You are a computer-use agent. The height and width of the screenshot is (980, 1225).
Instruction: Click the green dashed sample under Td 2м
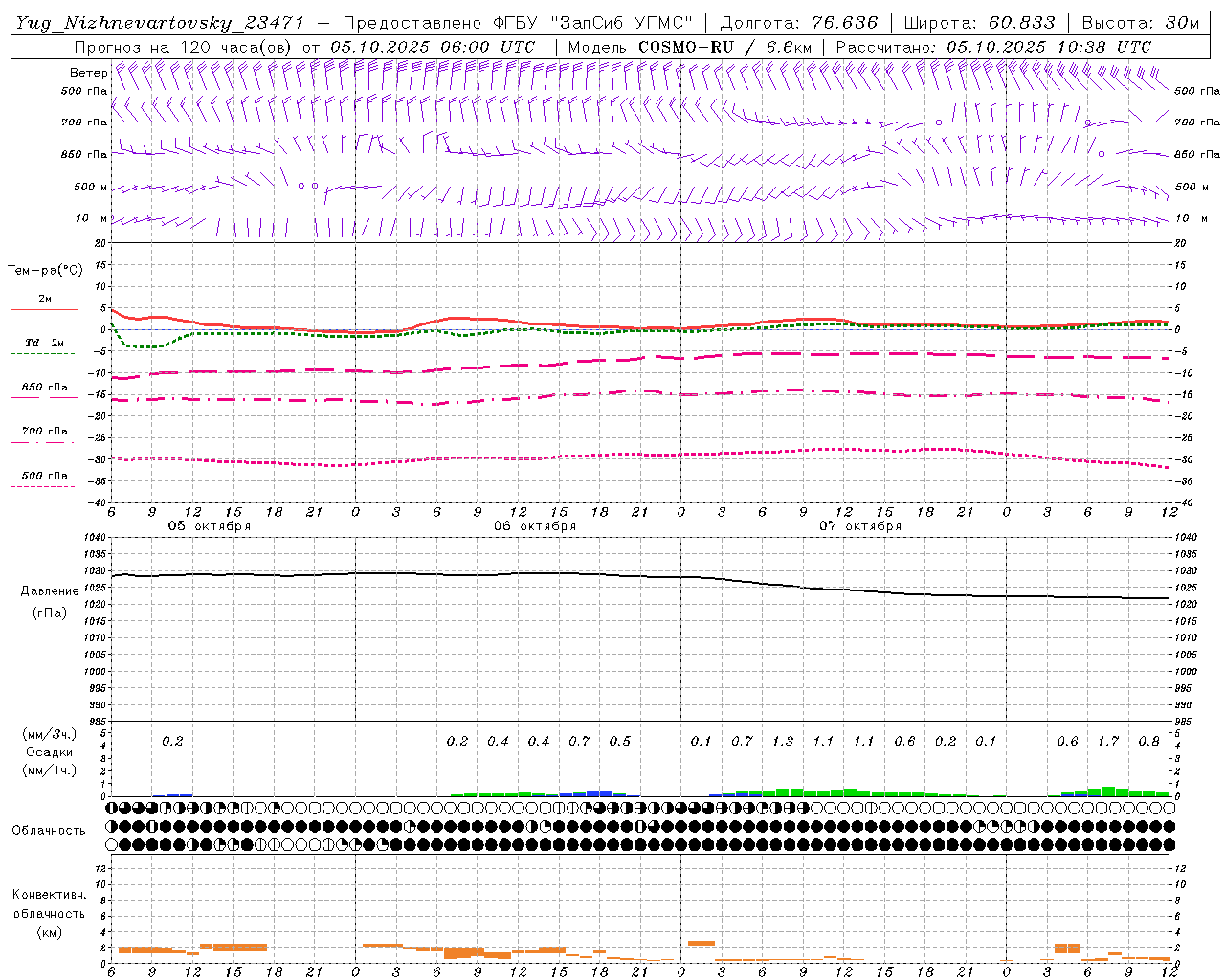(x=43, y=354)
